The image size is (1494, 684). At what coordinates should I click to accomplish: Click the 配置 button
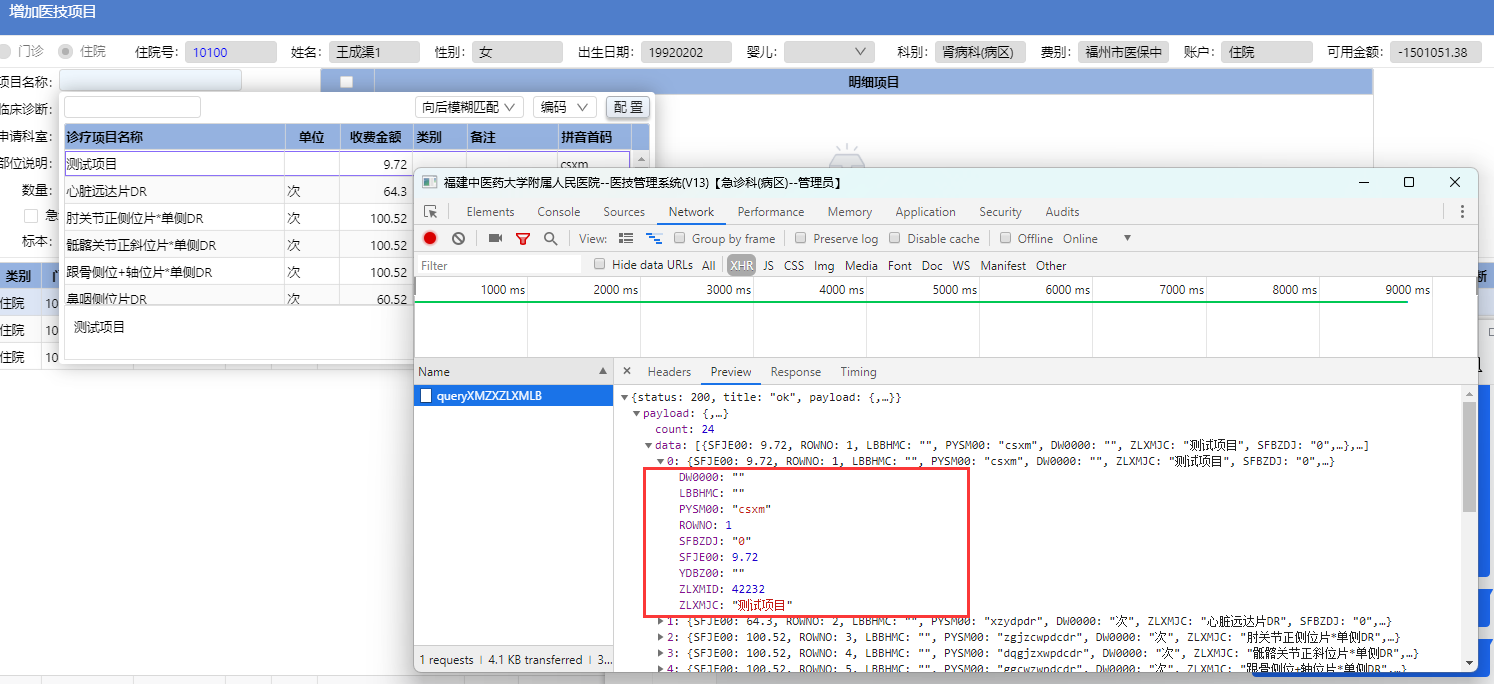coord(628,107)
